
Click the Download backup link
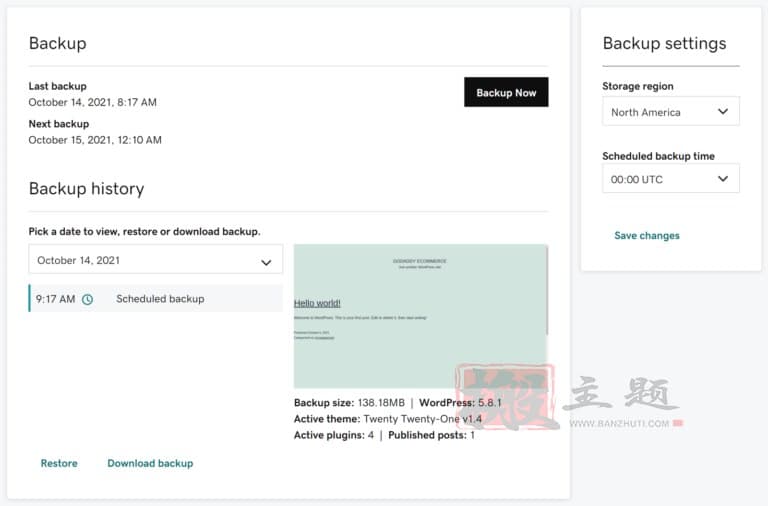[x=150, y=463]
